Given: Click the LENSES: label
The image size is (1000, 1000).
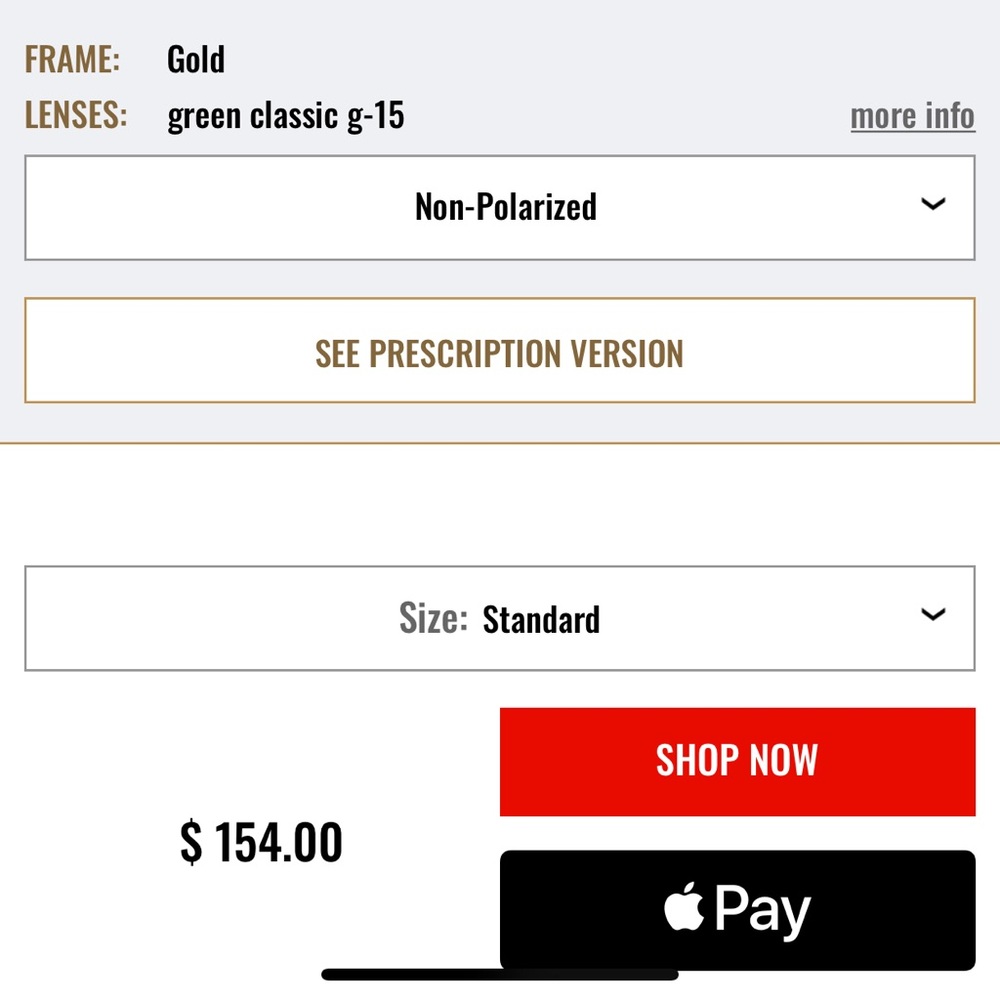Looking at the screenshot, I should tap(76, 116).
